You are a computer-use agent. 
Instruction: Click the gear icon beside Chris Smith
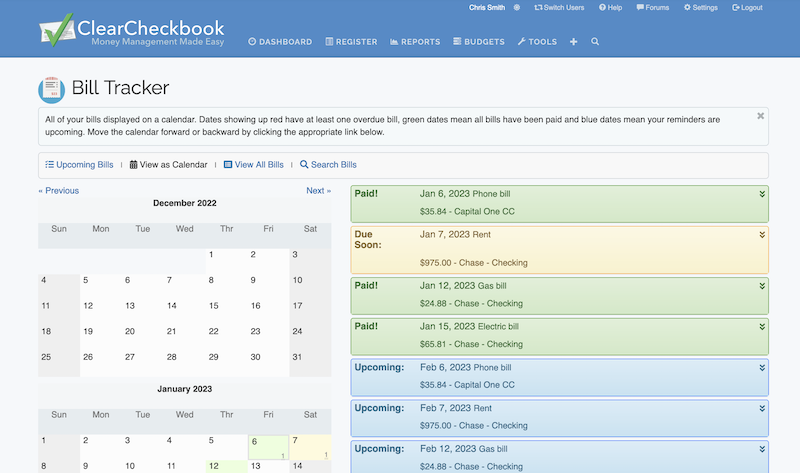pos(517,8)
